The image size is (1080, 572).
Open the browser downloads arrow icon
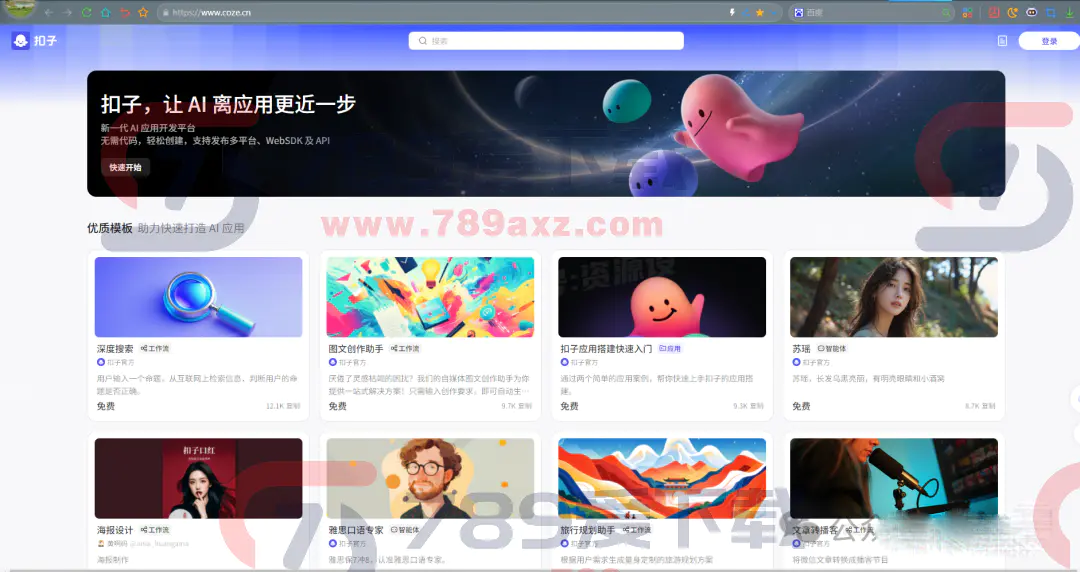pos(1070,13)
